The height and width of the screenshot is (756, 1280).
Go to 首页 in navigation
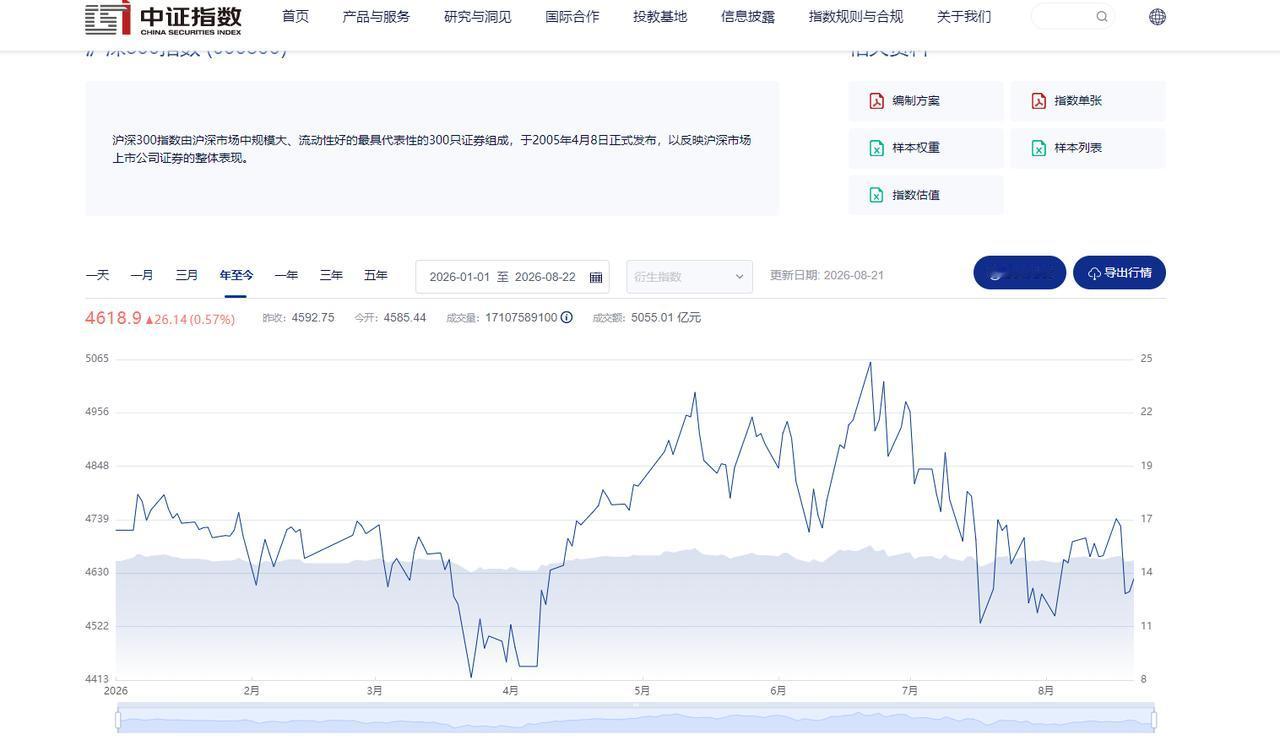(295, 16)
